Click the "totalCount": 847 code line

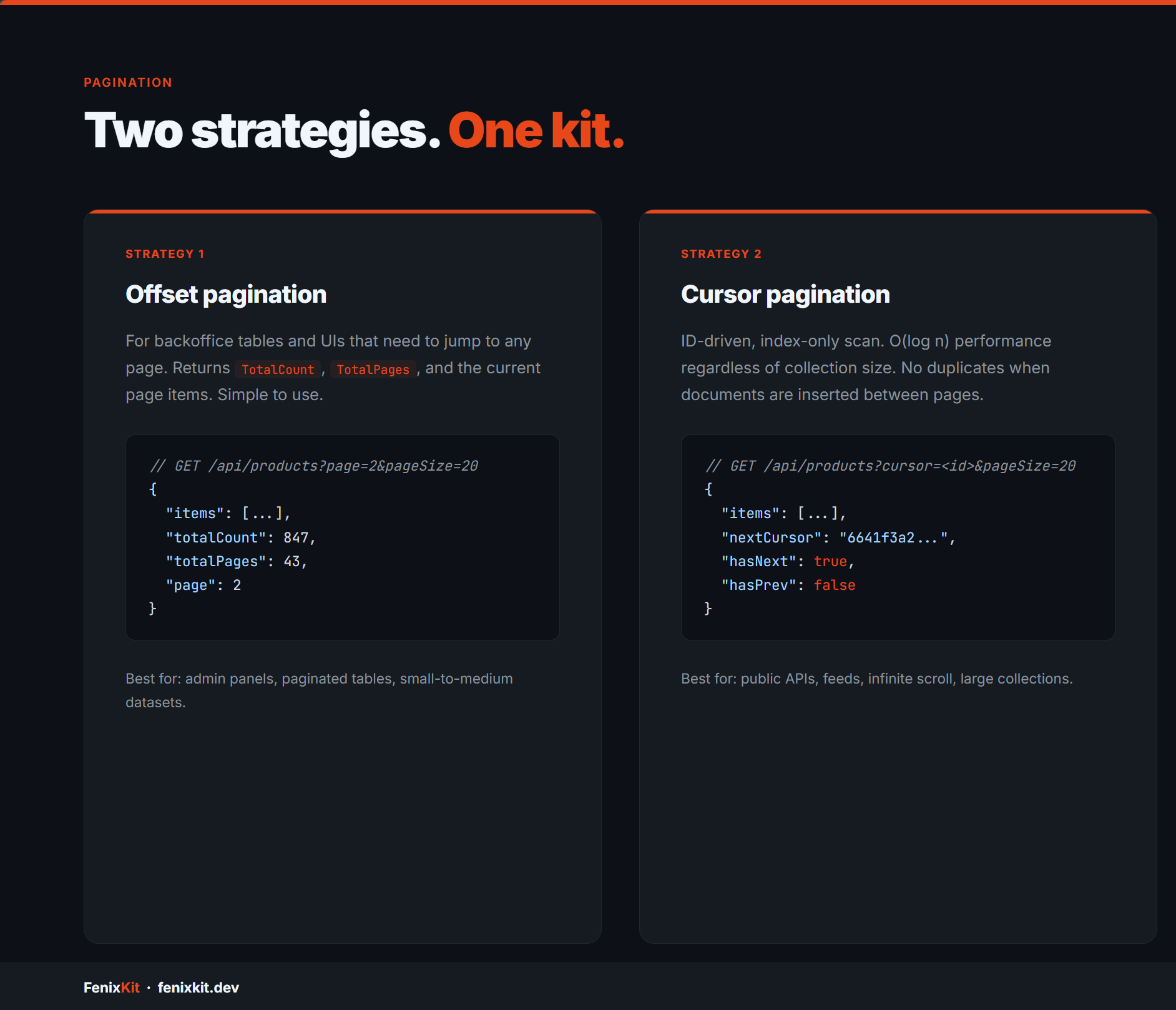click(241, 537)
